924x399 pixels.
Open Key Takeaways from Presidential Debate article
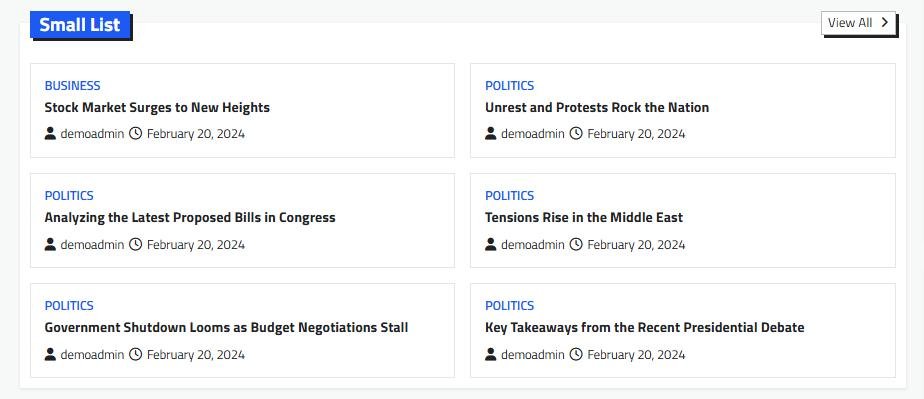[645, 328]
